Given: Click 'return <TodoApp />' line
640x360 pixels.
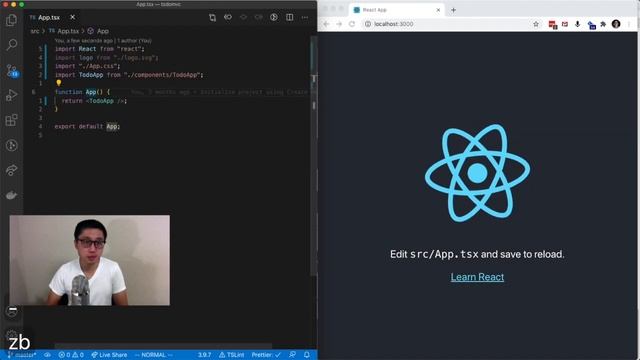Looking at the screenshot, I should click(x=94, y=101).
